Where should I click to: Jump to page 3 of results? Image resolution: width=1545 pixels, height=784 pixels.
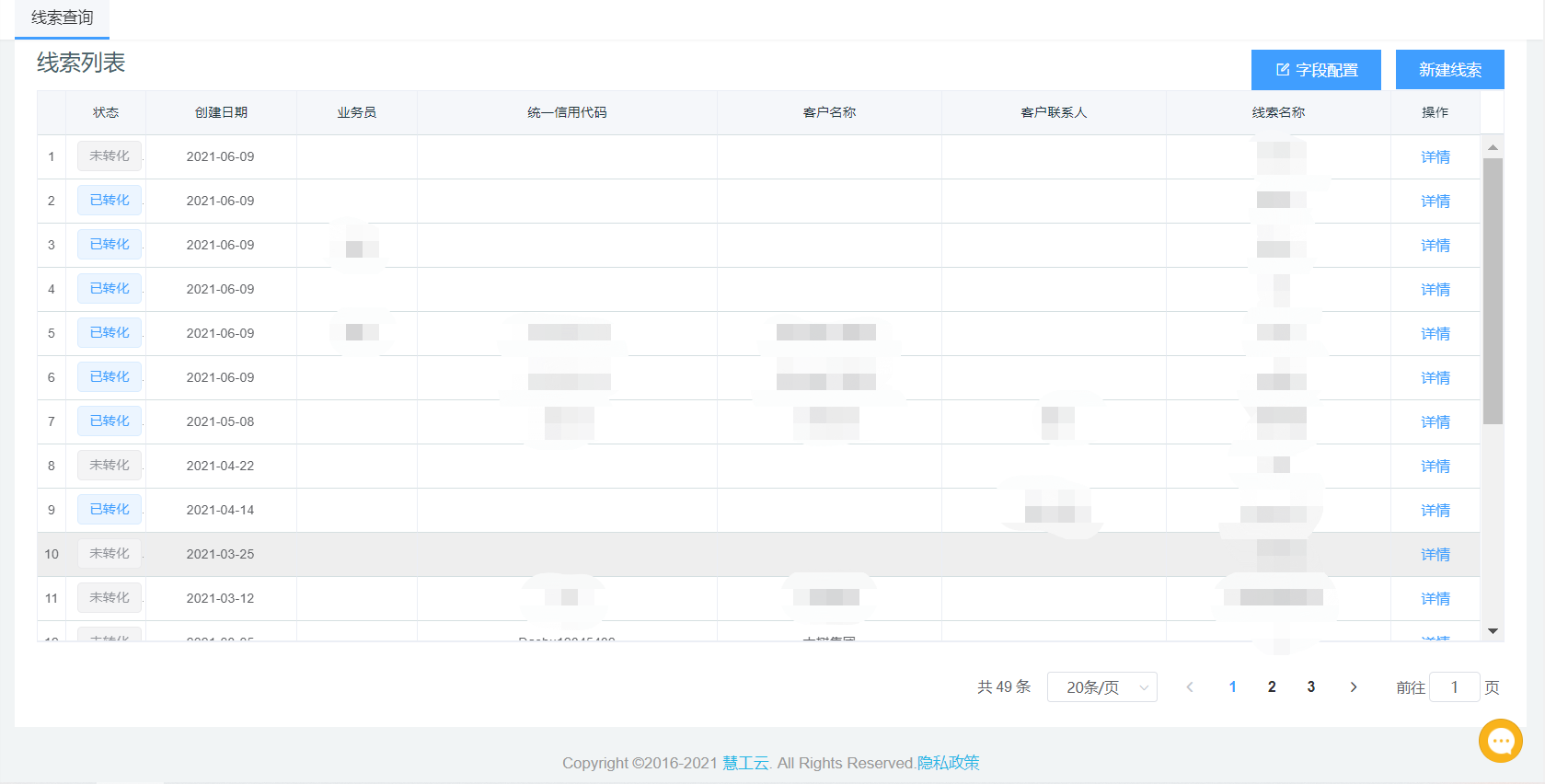coord(1311,687)
